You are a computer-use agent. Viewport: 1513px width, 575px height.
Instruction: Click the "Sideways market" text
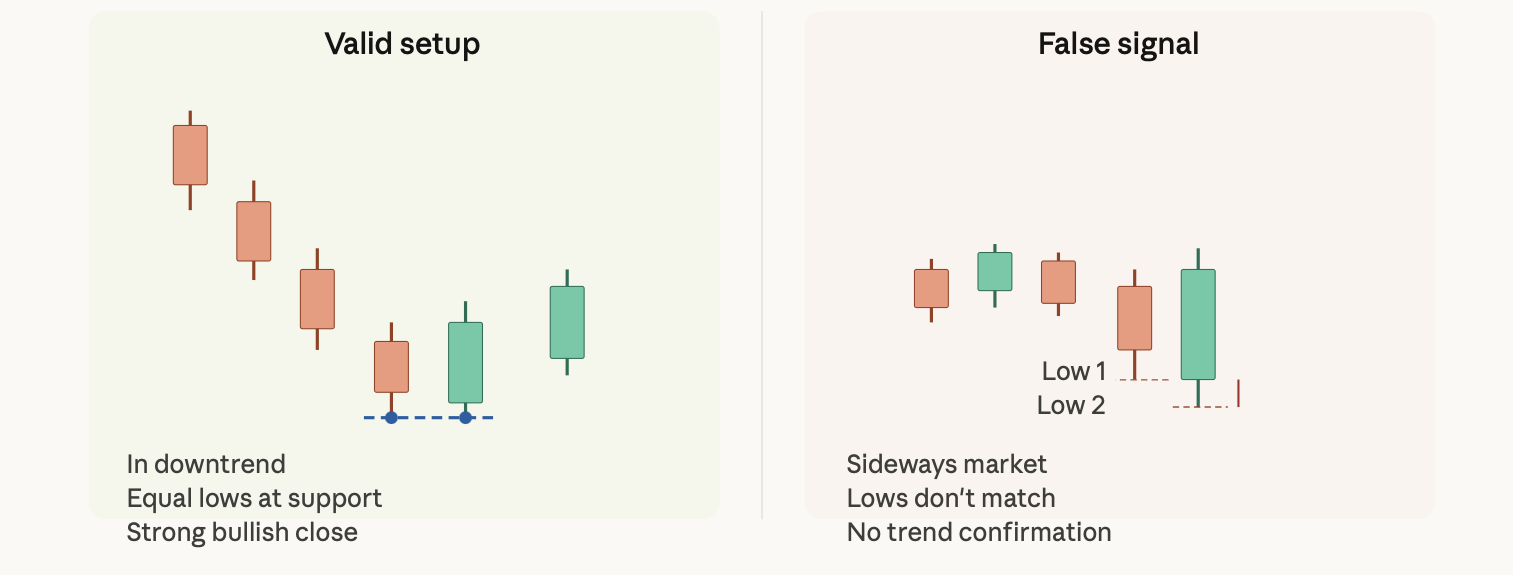[x=947, y=464]
